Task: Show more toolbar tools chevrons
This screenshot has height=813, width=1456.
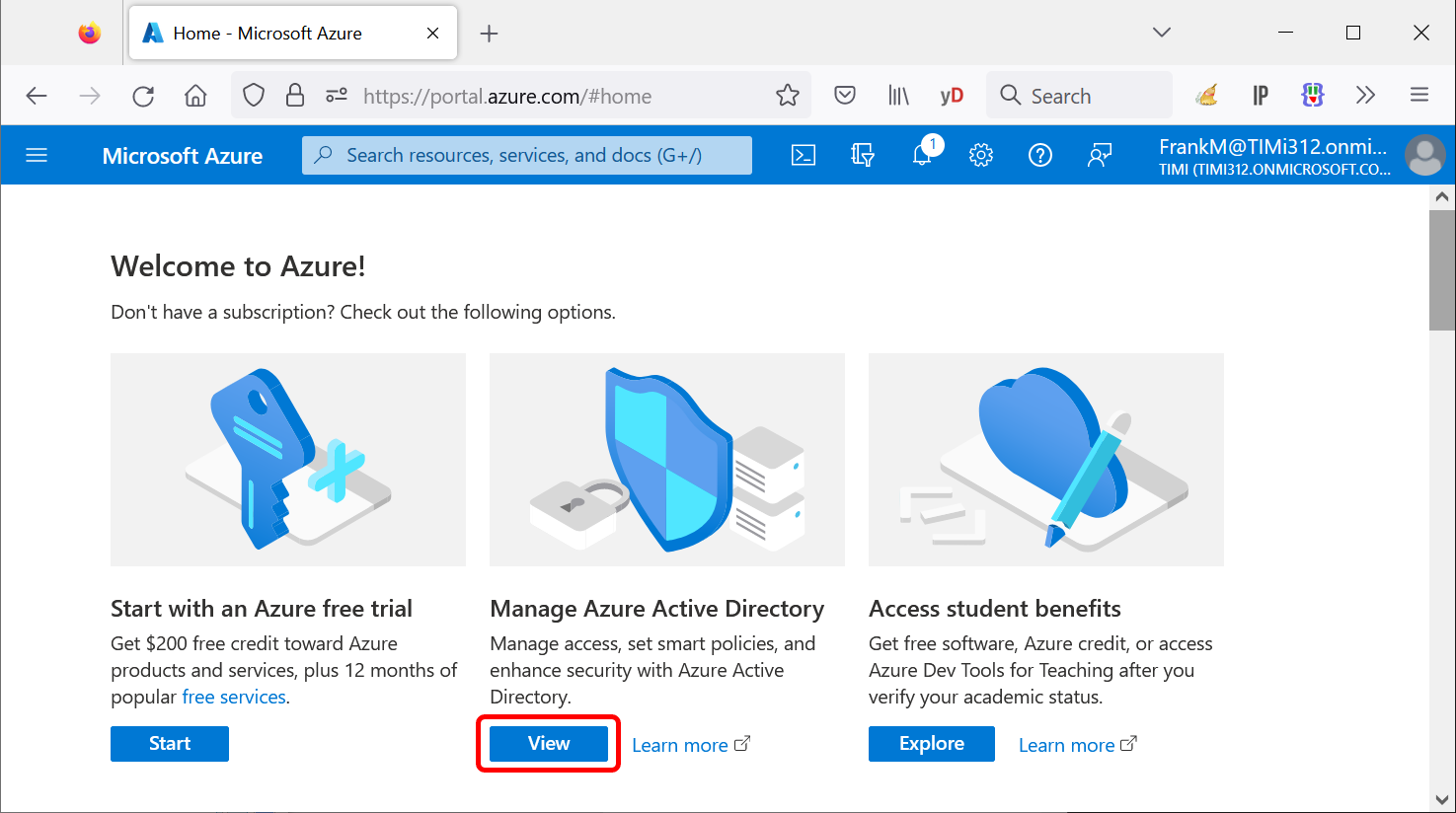Action: (x=1366, y=96)
